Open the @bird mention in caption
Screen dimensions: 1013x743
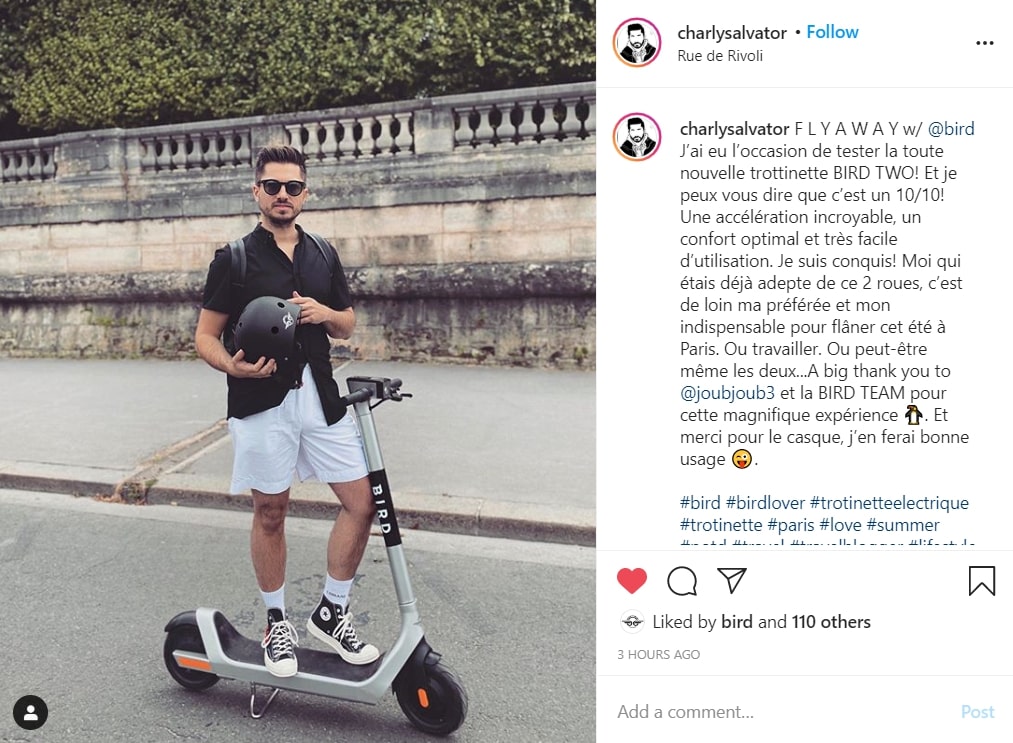click(951, 129)
